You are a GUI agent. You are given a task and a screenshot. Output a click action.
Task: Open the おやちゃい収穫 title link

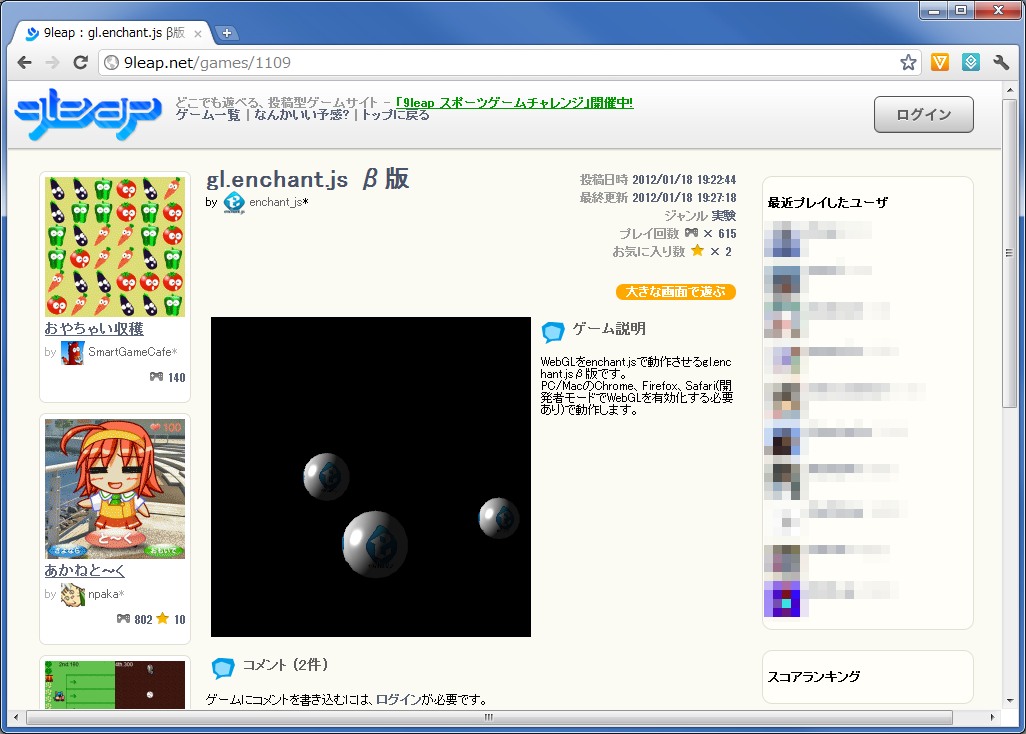[x=94, y=328]
